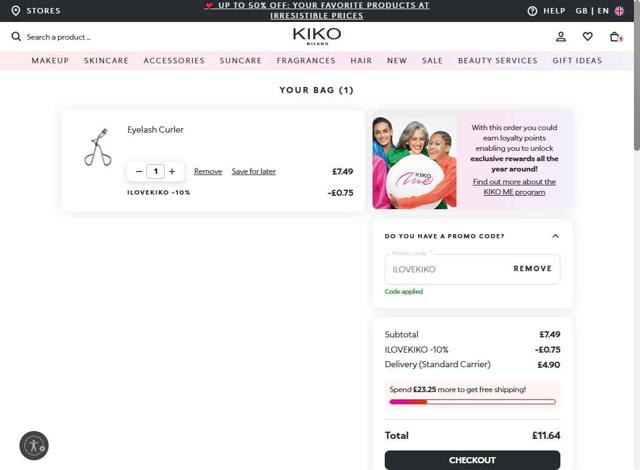640x470 pixels.
Task: Open the Help question mark icon
Action: pyautogui.click(x=532, y=11)
